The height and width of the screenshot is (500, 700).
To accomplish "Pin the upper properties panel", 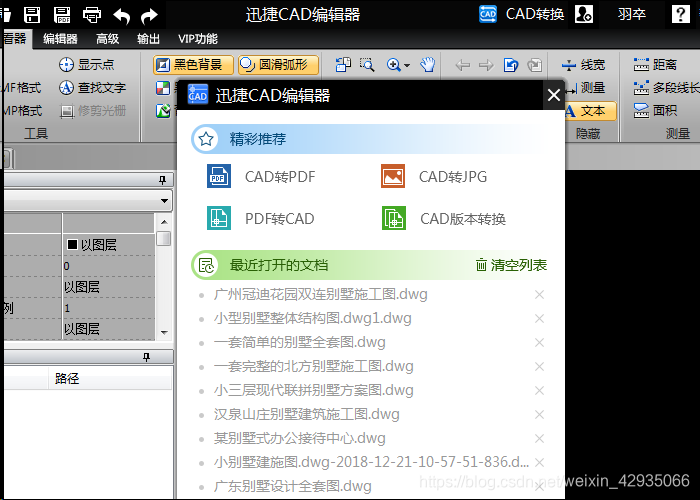I will [x=162, y=180].
